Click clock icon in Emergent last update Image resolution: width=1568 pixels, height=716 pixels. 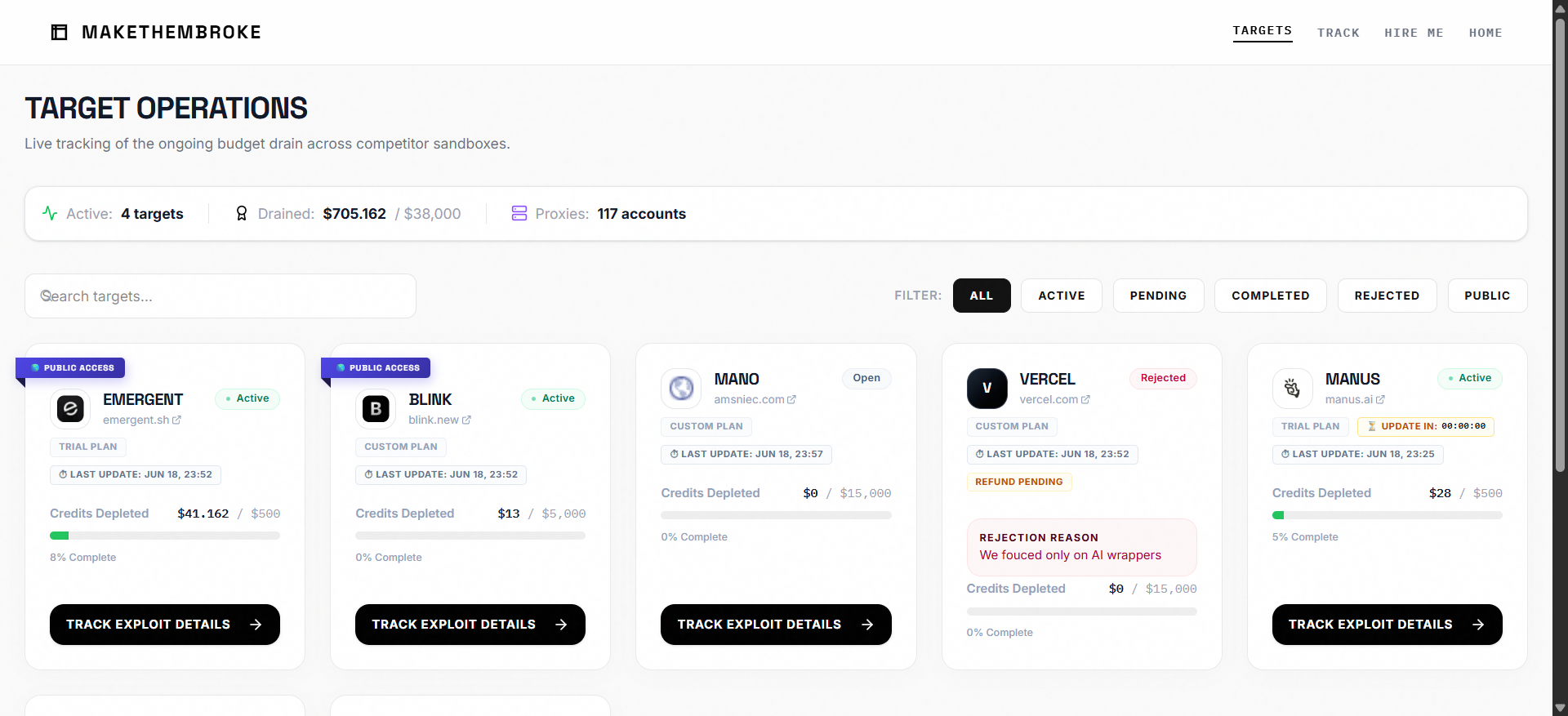pos(63,474)
